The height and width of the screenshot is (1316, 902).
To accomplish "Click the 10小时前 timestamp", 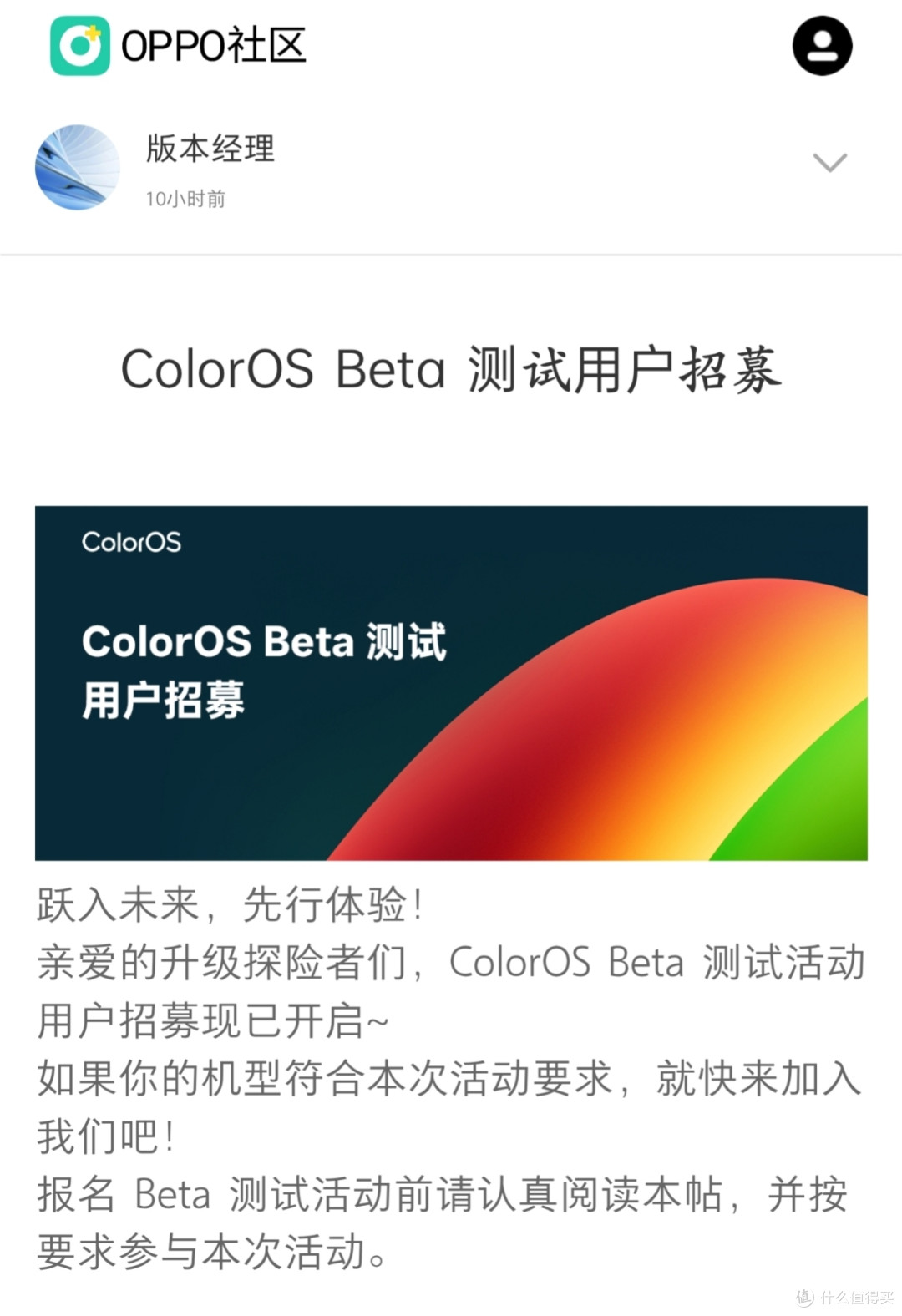I will click(185, 197).
